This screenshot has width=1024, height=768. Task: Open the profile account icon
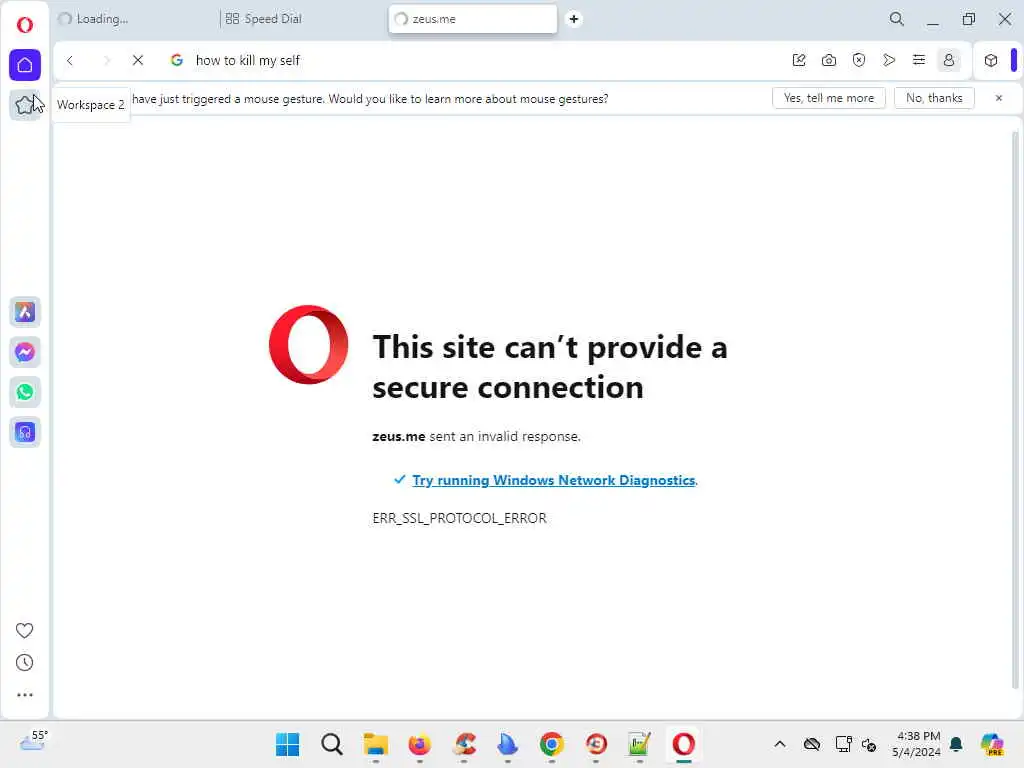[x=949, y=60]
